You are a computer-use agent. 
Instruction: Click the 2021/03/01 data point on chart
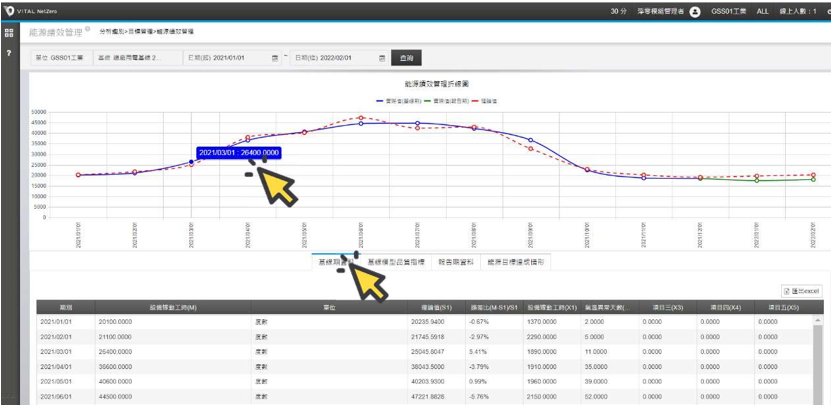[192, 161]
